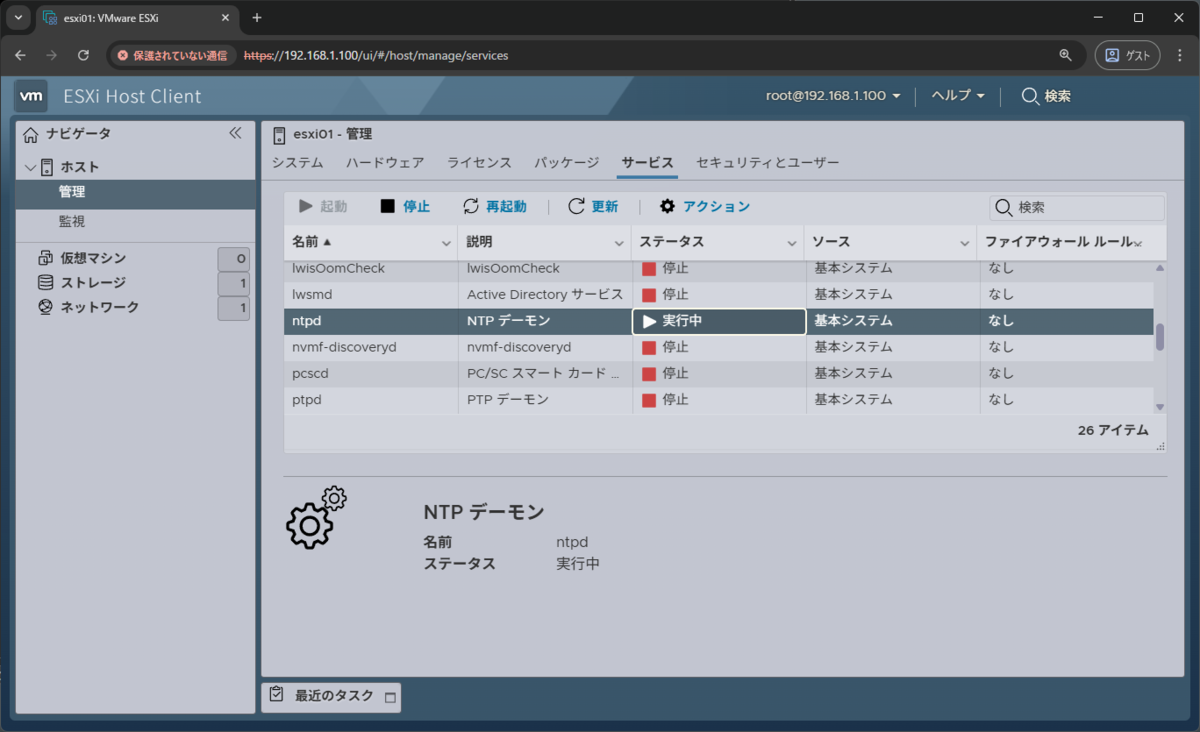Image resolution: width=1200 pixels, height=732 pixels.
Task: Click the 停止 stop button
Action: [405, 206]
